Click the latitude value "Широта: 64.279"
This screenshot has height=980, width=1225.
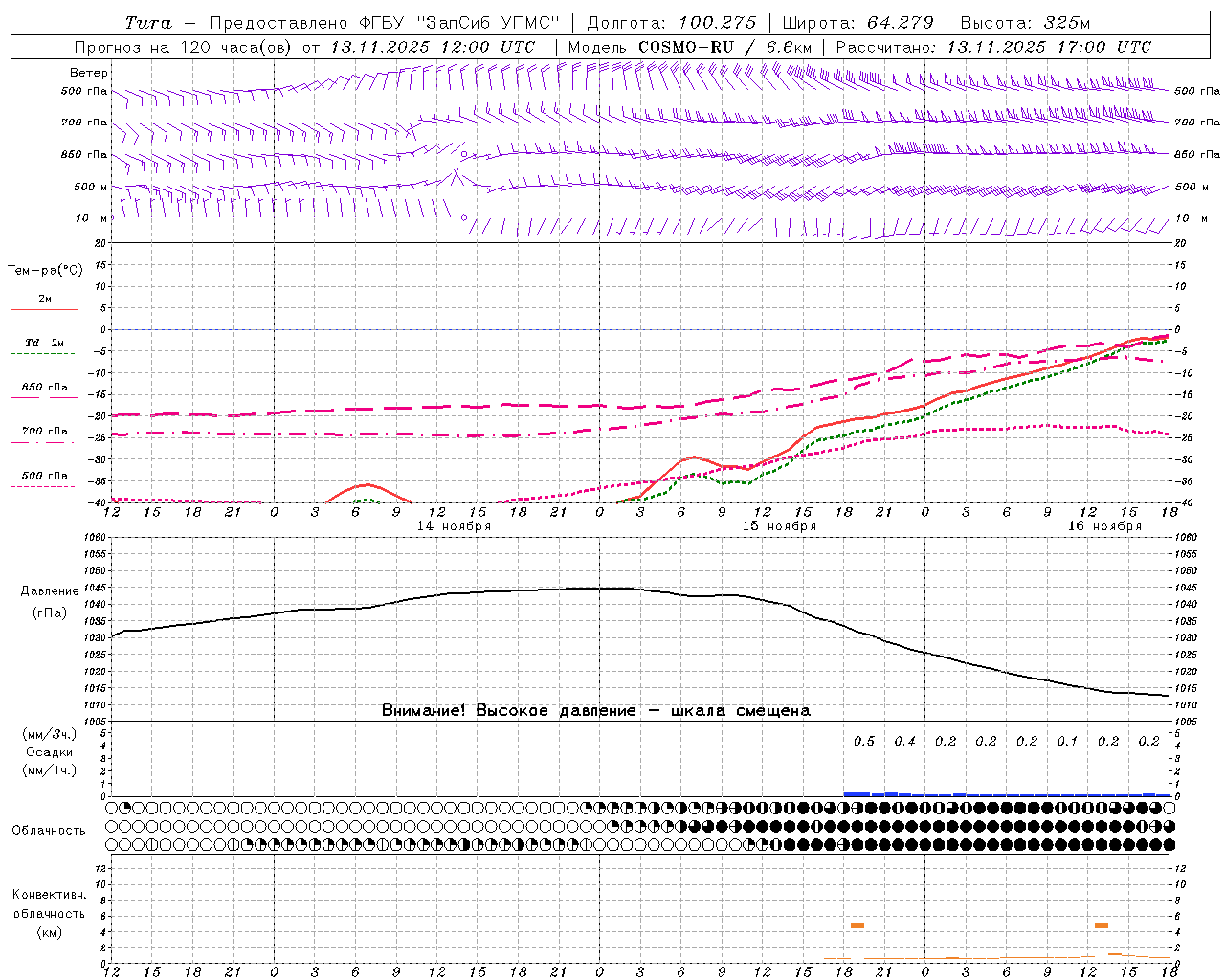857,23
